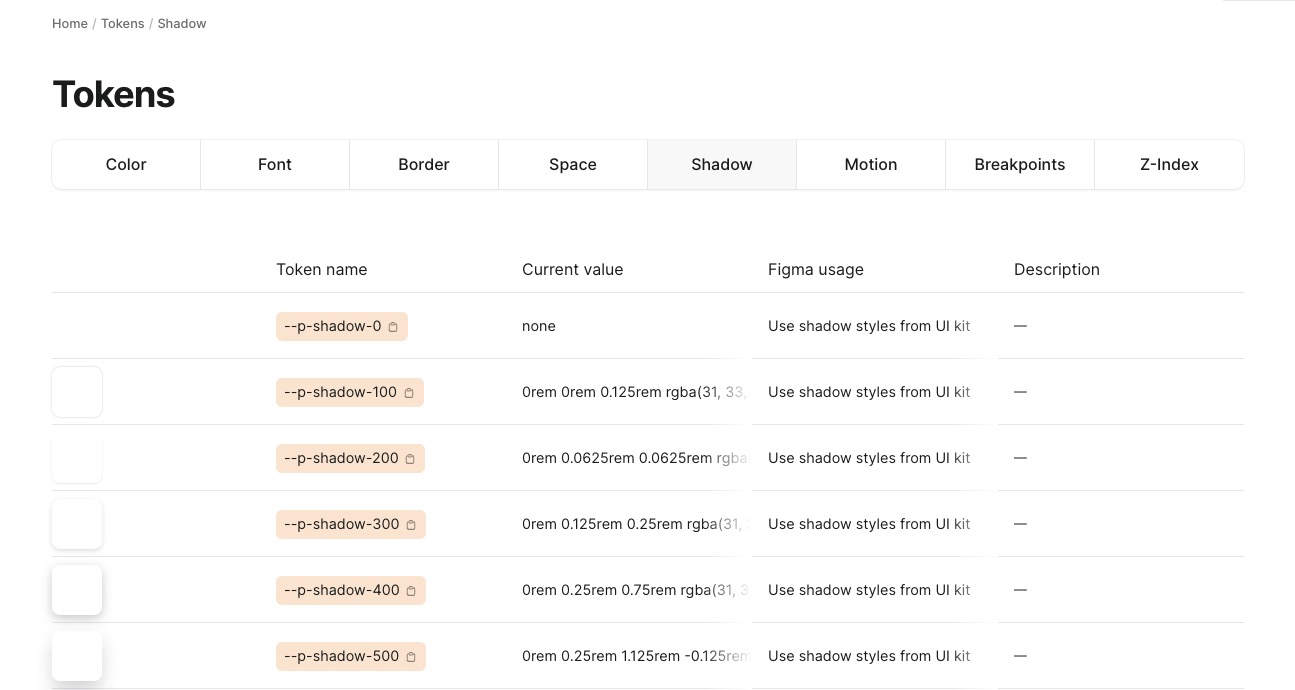This screenshot has width=1295, height=690.
Task: Switch to the Motion tokens tab
Action: (870, 164)
